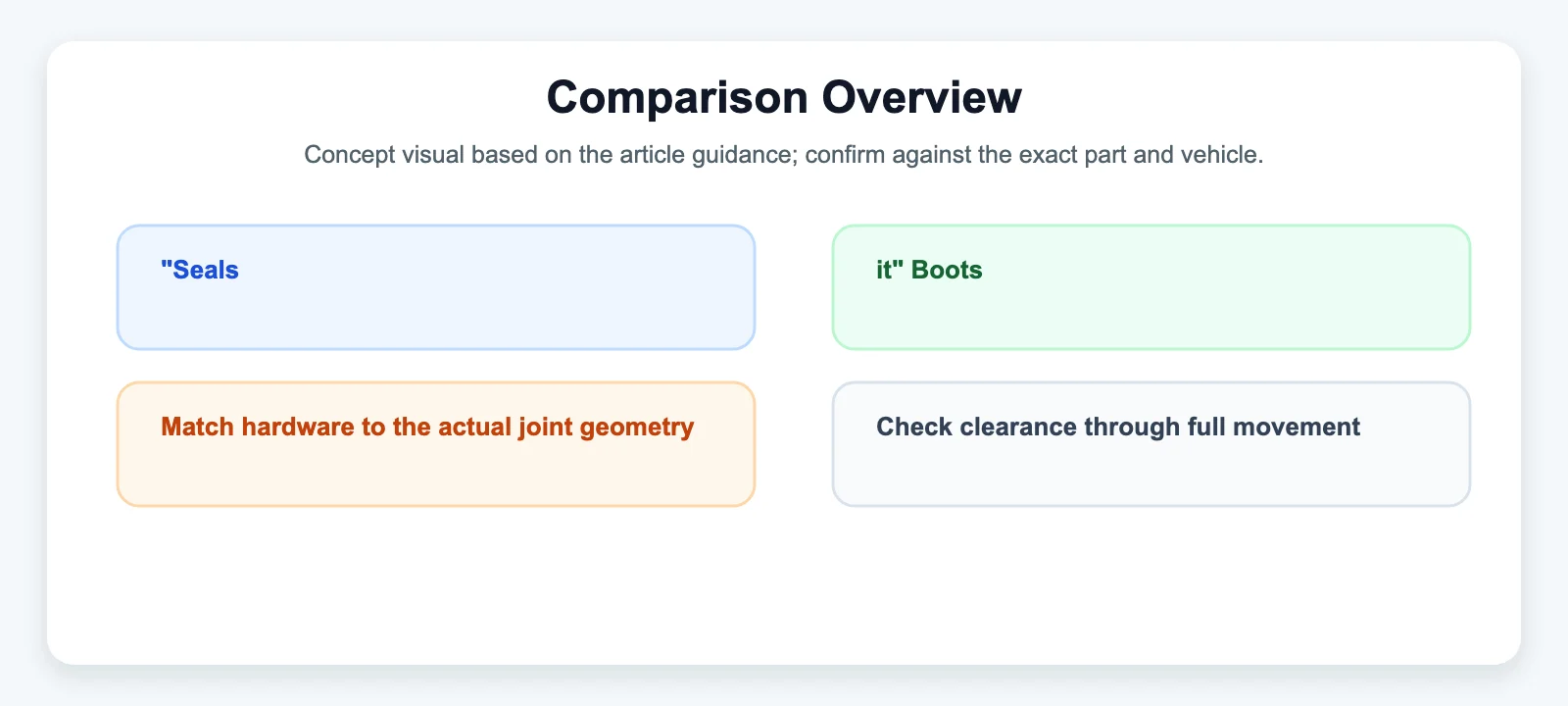
Task: Click "Check clearance through full movement" text
Action: click(x=1118, y=427)
